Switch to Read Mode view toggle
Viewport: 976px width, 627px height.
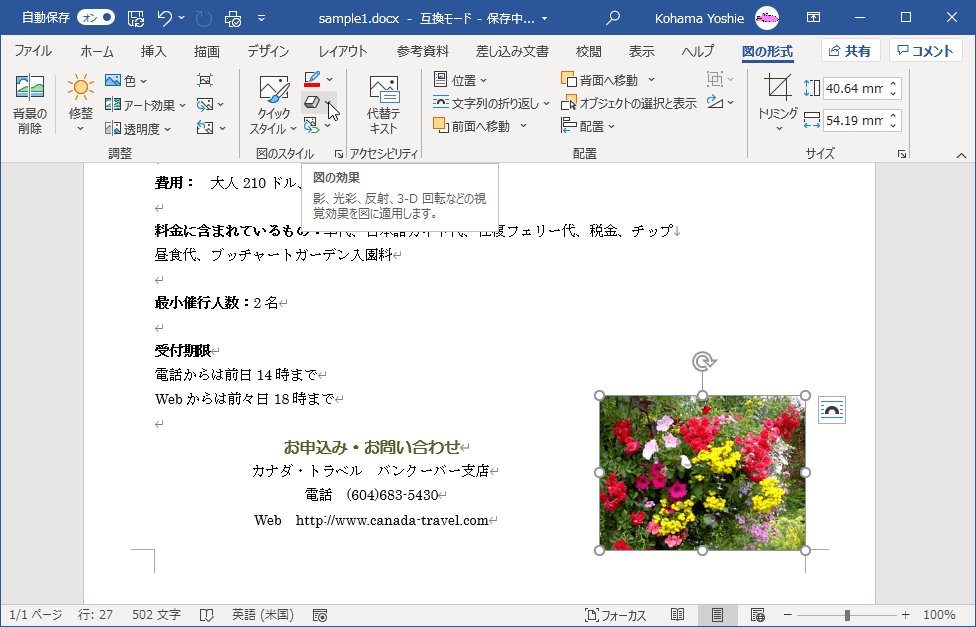[x=677, y=615]
